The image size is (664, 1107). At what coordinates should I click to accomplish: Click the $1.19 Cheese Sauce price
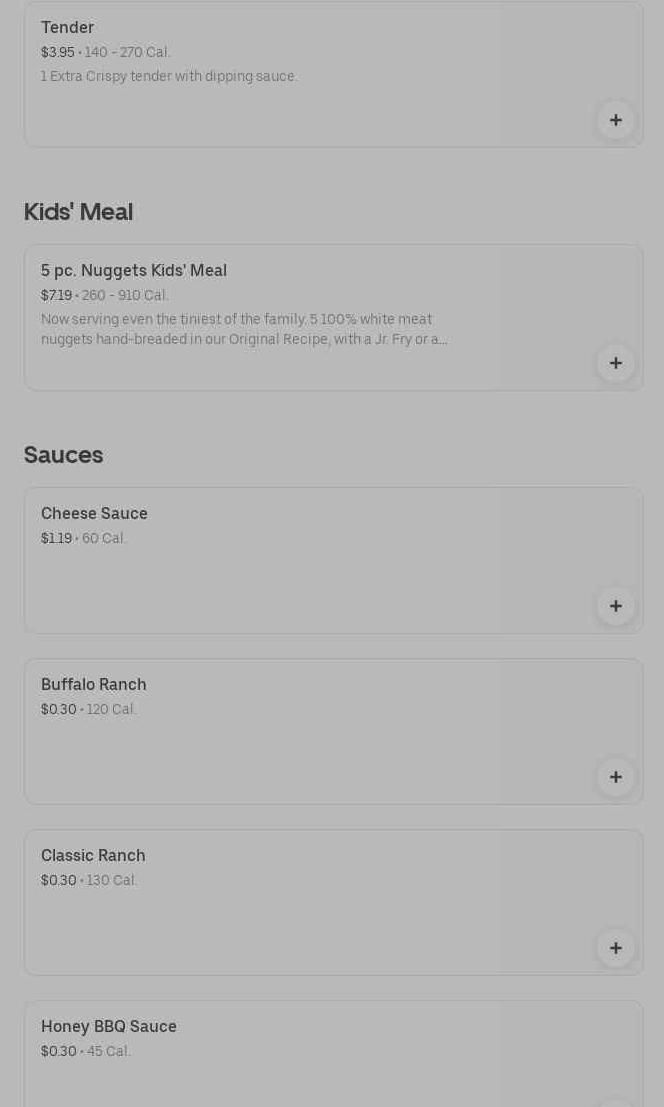[56, 539]
